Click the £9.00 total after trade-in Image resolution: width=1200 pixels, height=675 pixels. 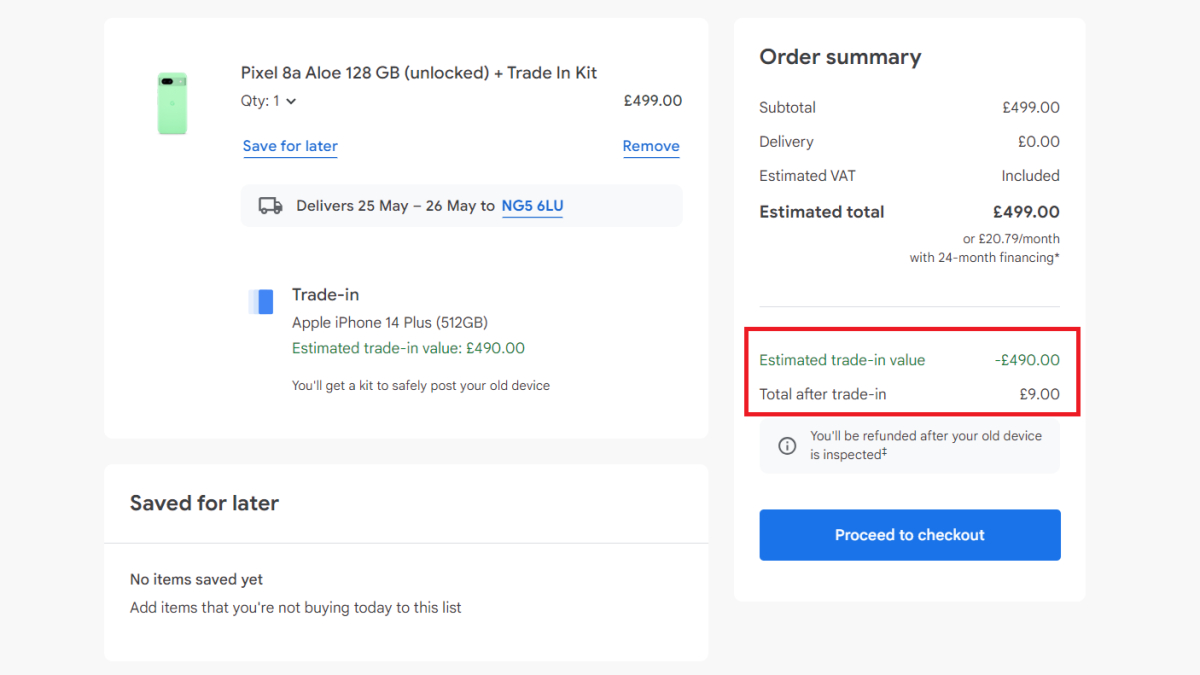(1039, 394)
